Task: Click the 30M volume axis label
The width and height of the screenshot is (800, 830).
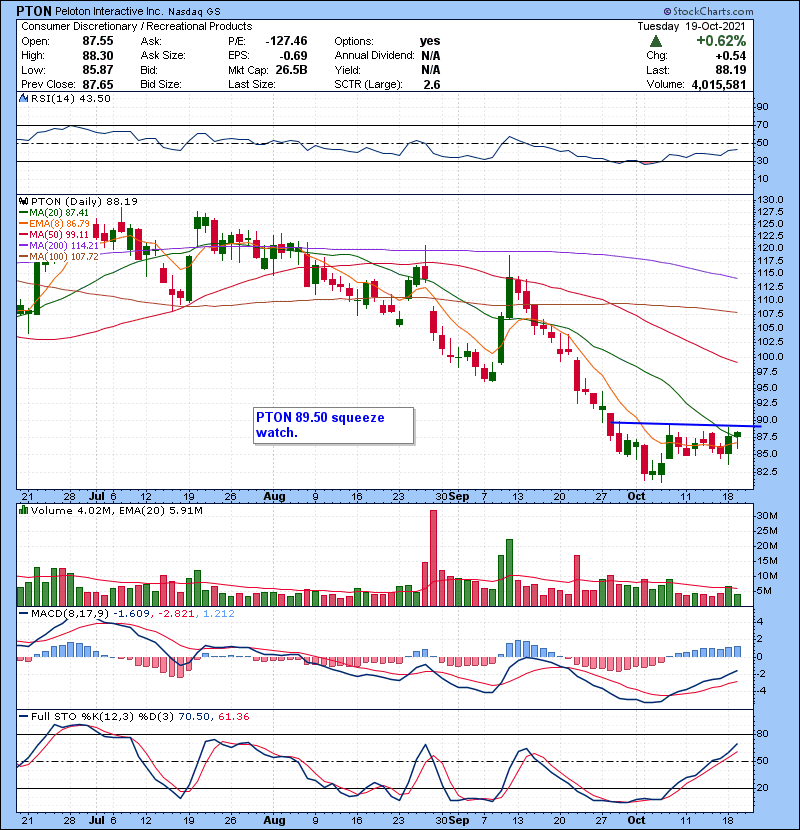Action: click(x=767, y=516)
